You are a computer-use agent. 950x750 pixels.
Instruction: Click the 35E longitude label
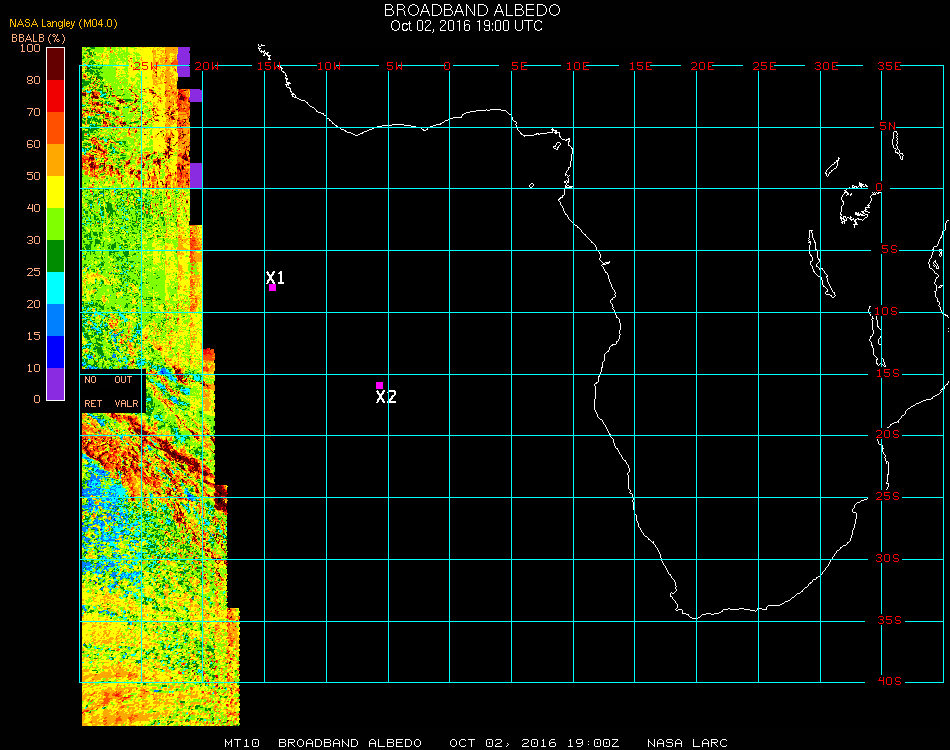coord(889,66)
